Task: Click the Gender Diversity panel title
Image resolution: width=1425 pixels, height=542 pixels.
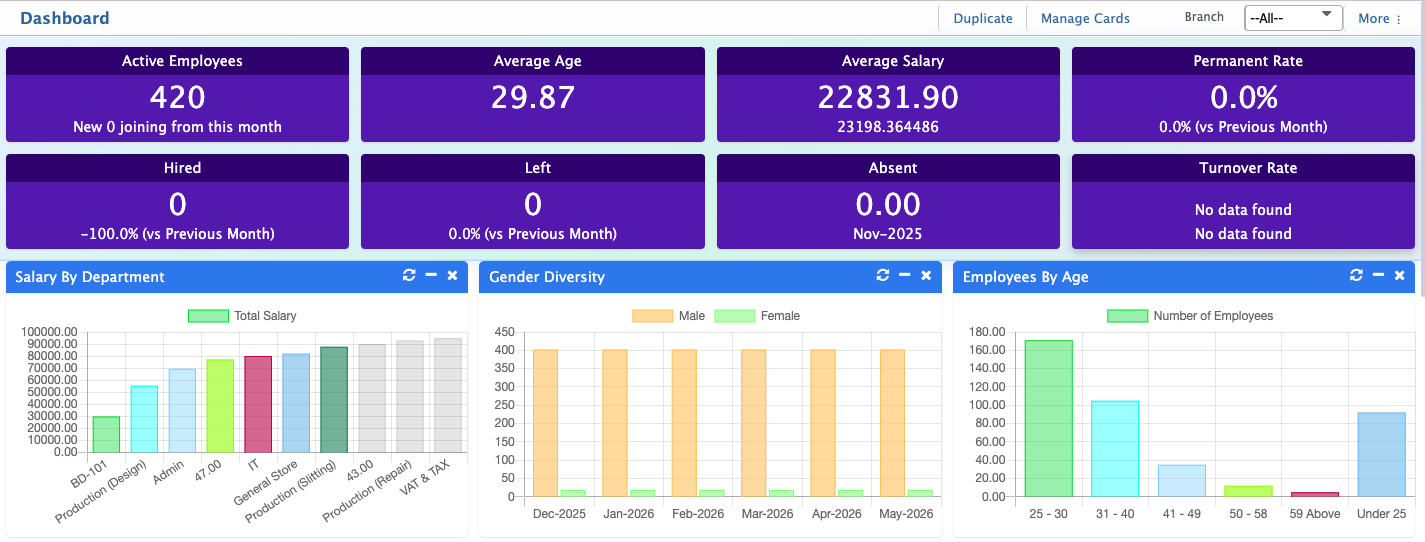Action: pos(547,277)
